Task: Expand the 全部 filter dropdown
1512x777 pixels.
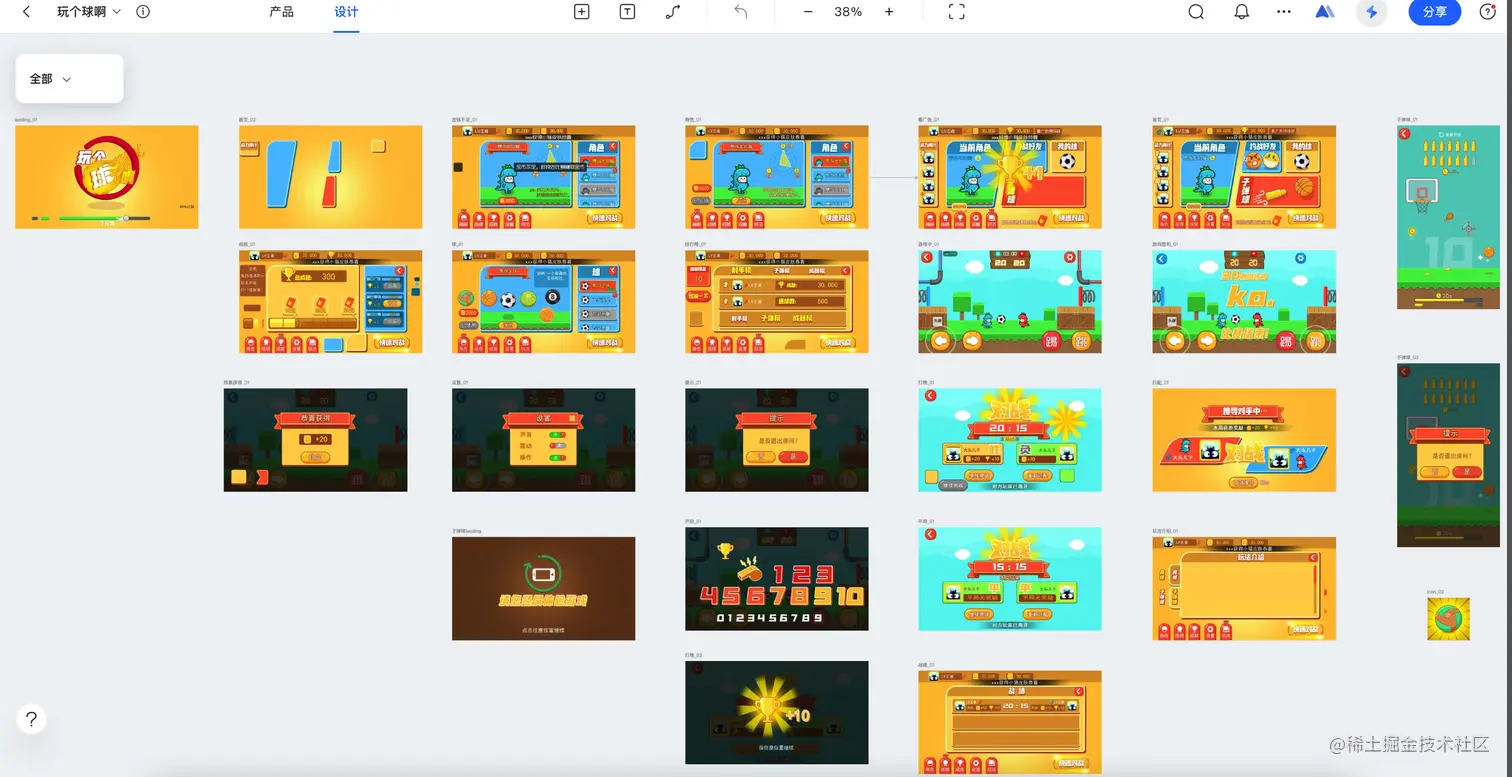Action: (x=69, y=78)
